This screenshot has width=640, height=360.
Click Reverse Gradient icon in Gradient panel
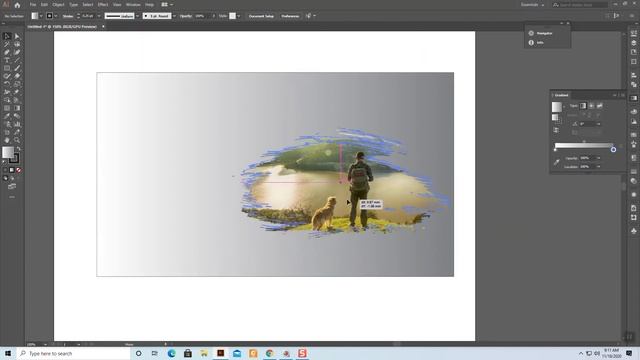pyautogui.click(x=556, y=130)
